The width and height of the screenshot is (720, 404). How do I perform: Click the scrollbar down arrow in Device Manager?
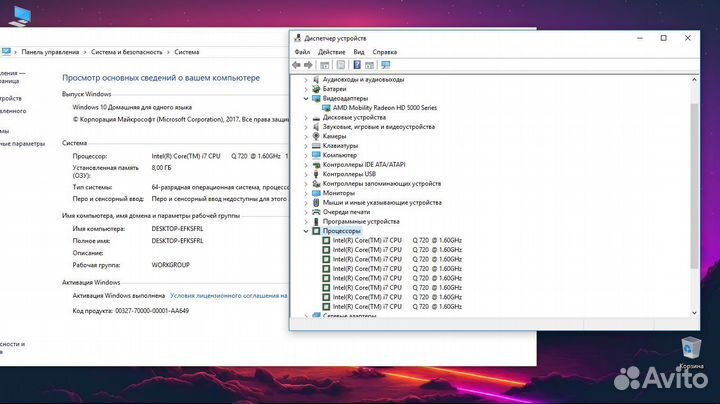click(694, 313)
